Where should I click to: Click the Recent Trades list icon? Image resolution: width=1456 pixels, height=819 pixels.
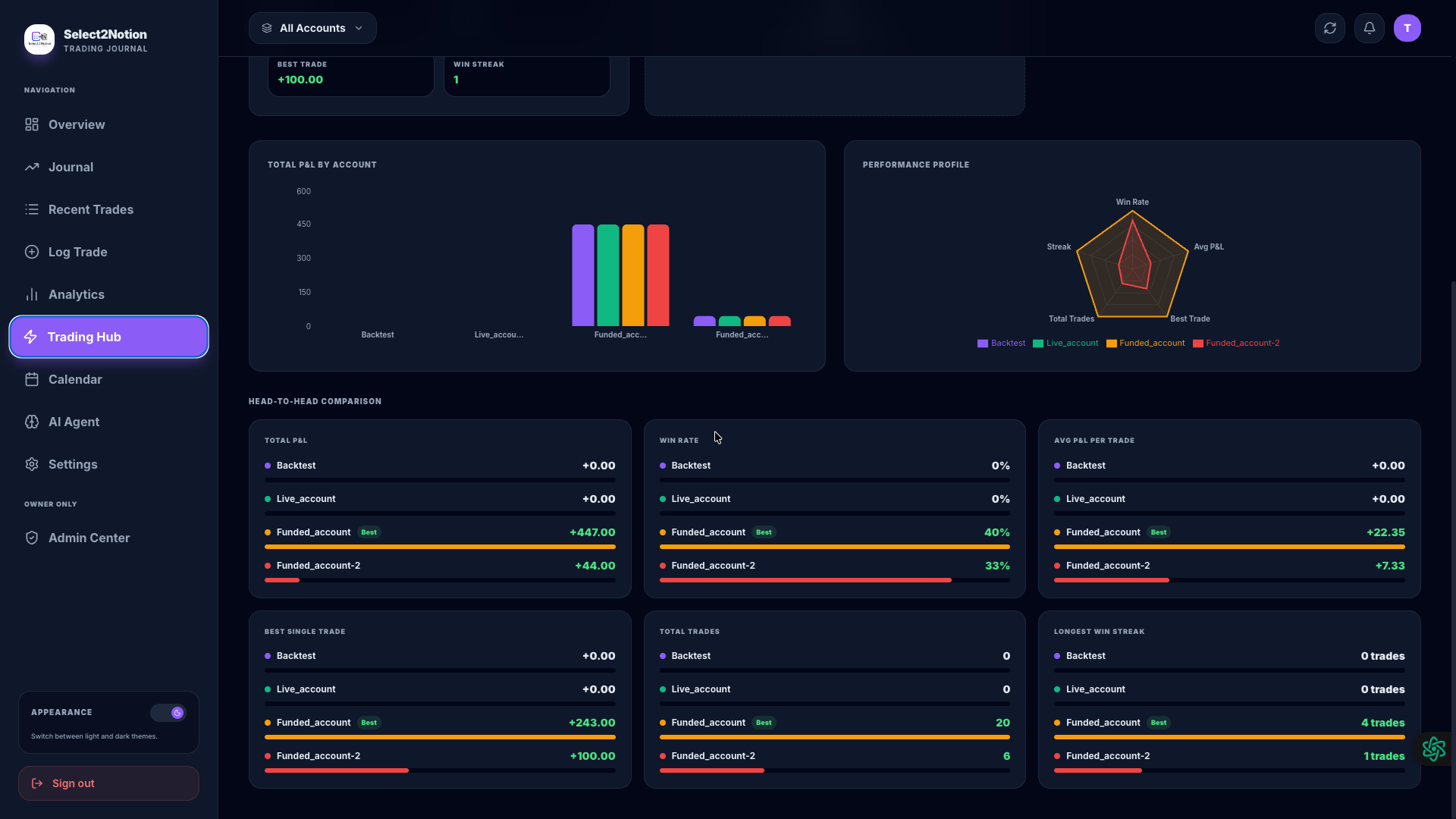tap(32, 209)
